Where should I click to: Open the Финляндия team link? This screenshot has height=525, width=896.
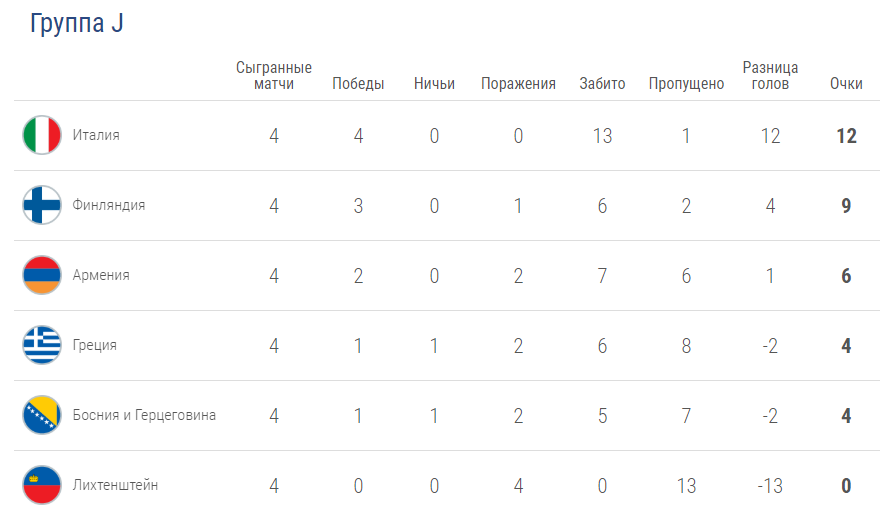(x=109, y=205)
